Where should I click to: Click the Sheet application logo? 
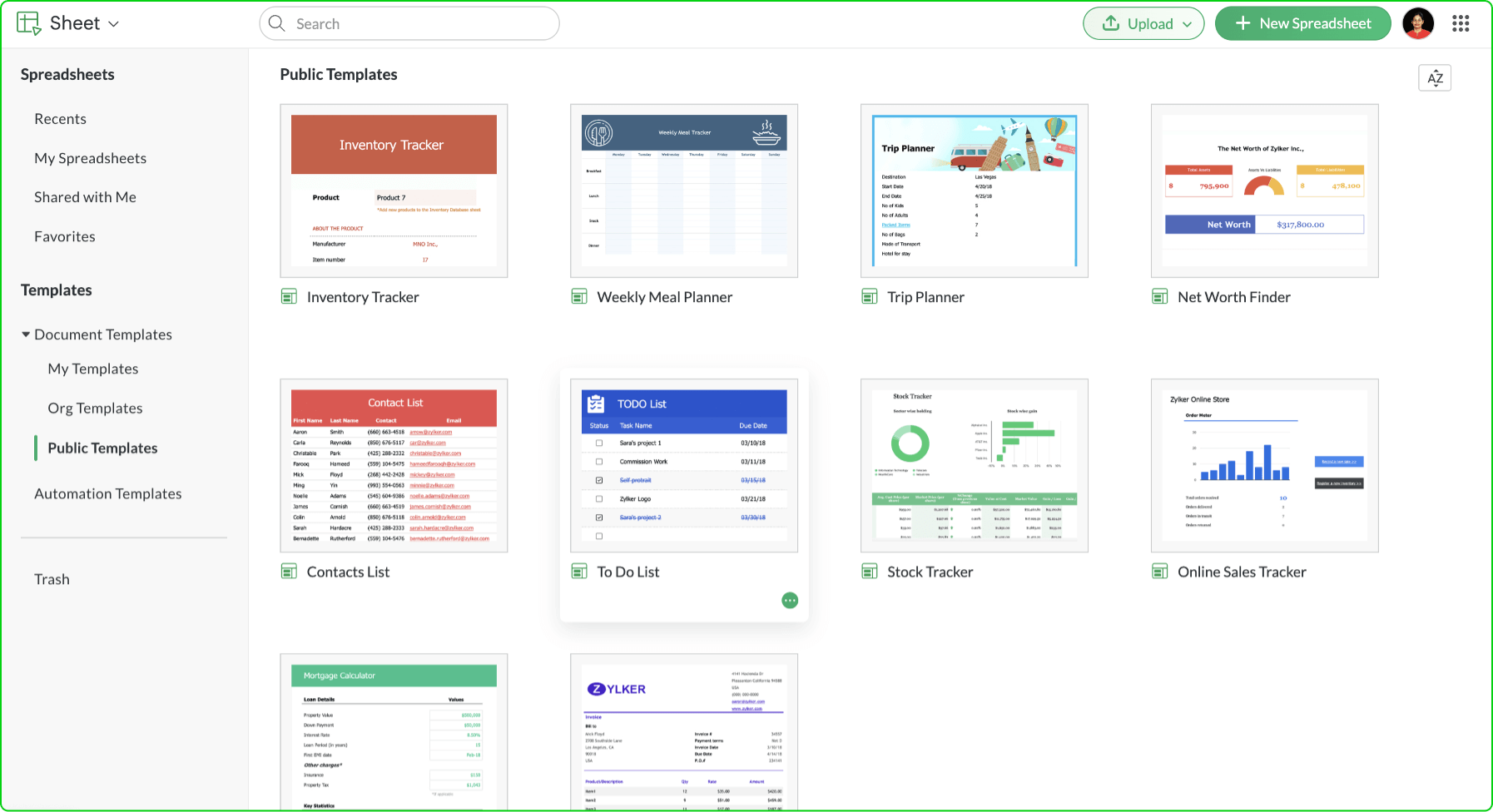(27, 22)
